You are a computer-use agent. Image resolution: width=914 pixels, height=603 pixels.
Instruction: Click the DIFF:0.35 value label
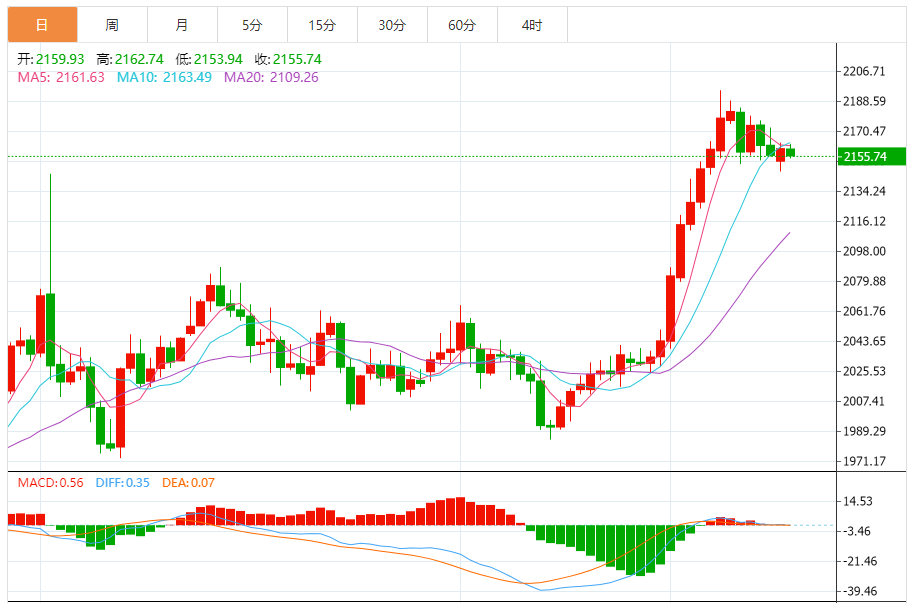pyautogui.click(x=122, y=483)
